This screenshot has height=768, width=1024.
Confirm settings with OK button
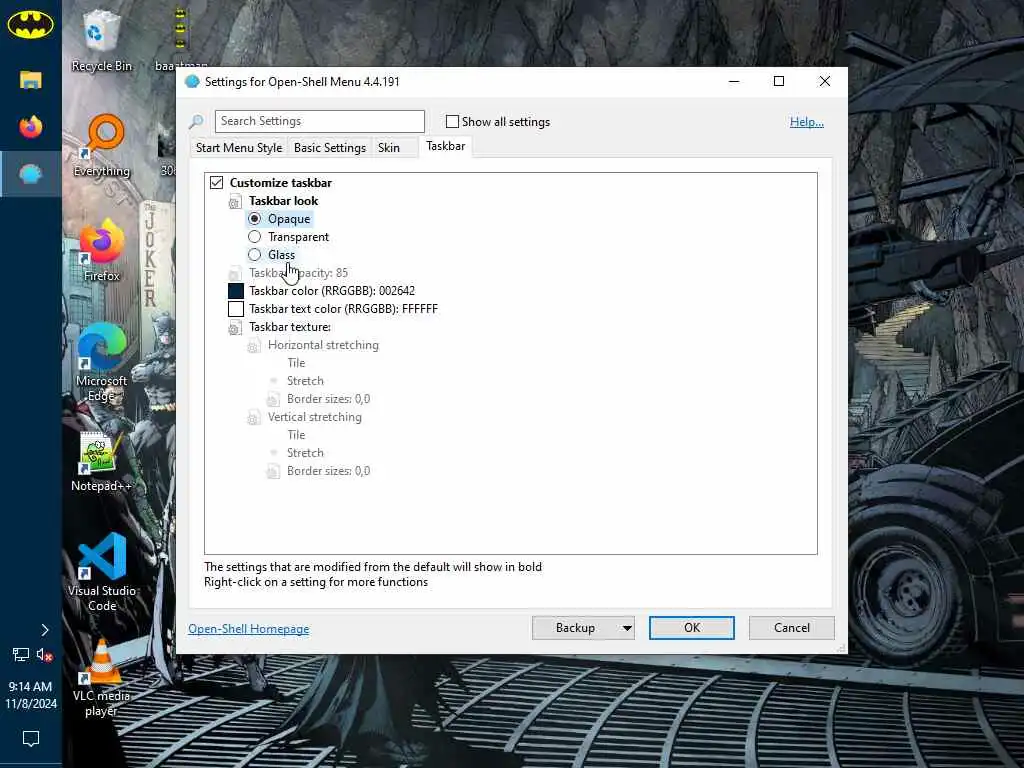[x=692, y=628]
